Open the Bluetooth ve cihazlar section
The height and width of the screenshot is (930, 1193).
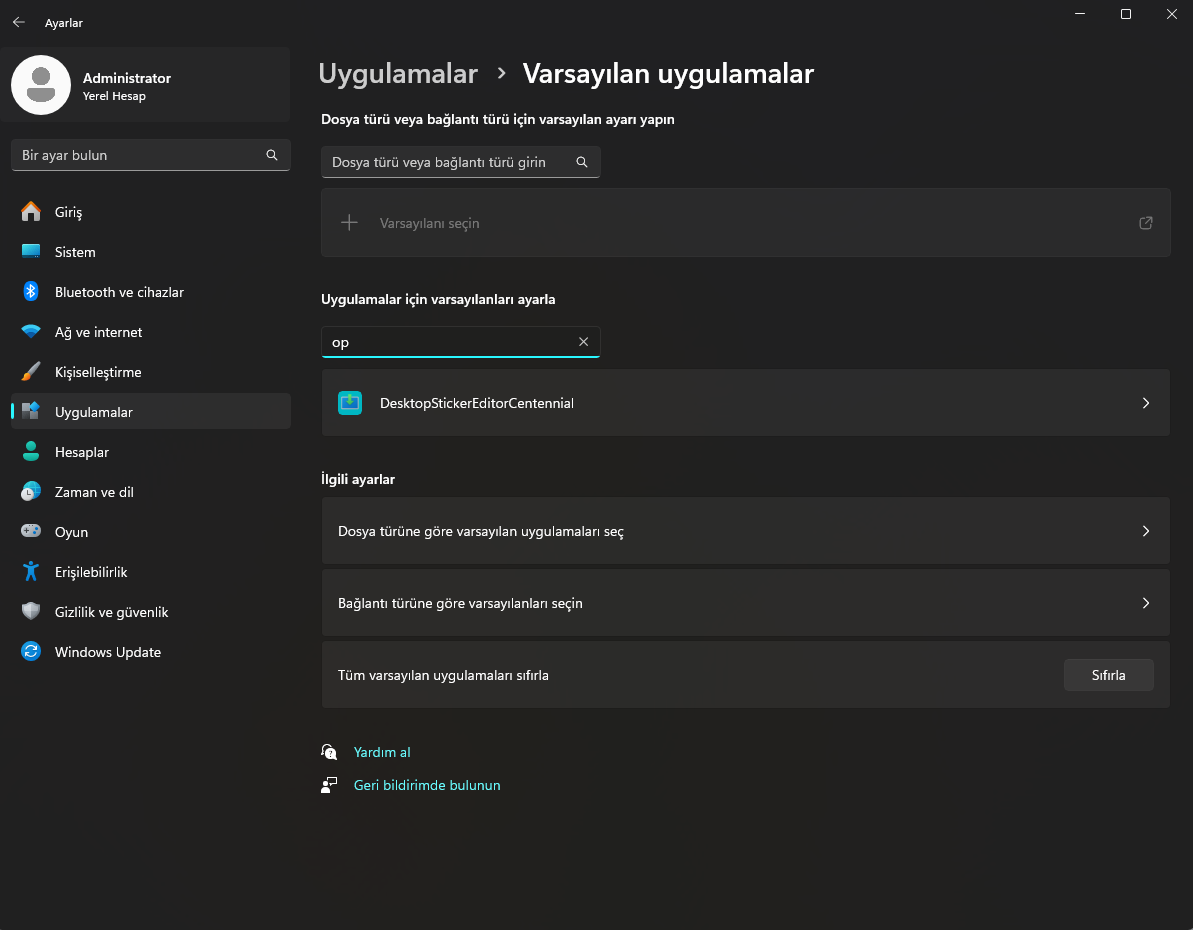[x=118, y=292]
